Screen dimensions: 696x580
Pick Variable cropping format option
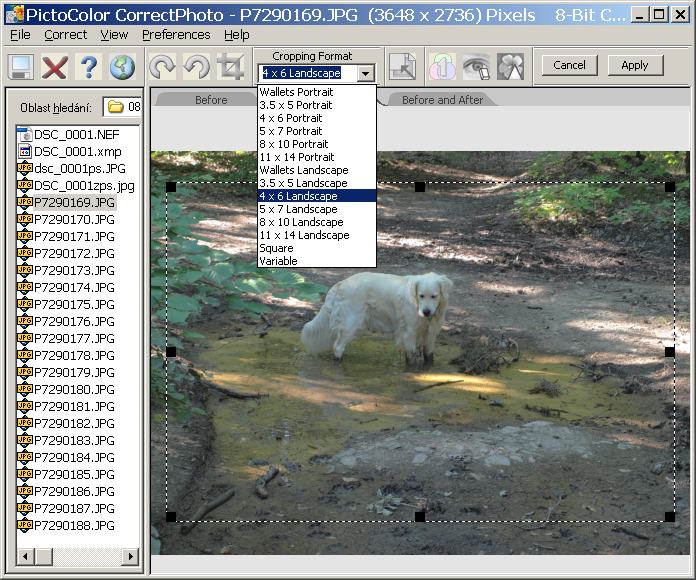279,261
